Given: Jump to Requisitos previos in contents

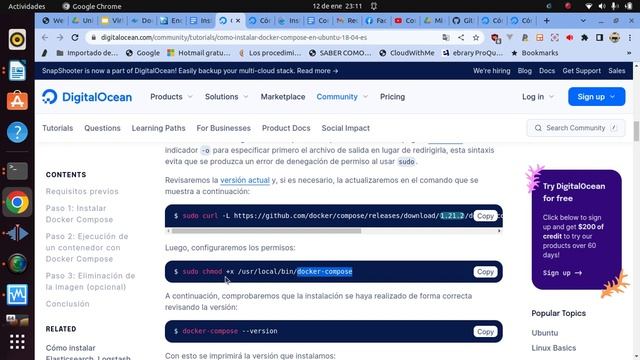Looking at the screenshot, I should click(82, 191).
